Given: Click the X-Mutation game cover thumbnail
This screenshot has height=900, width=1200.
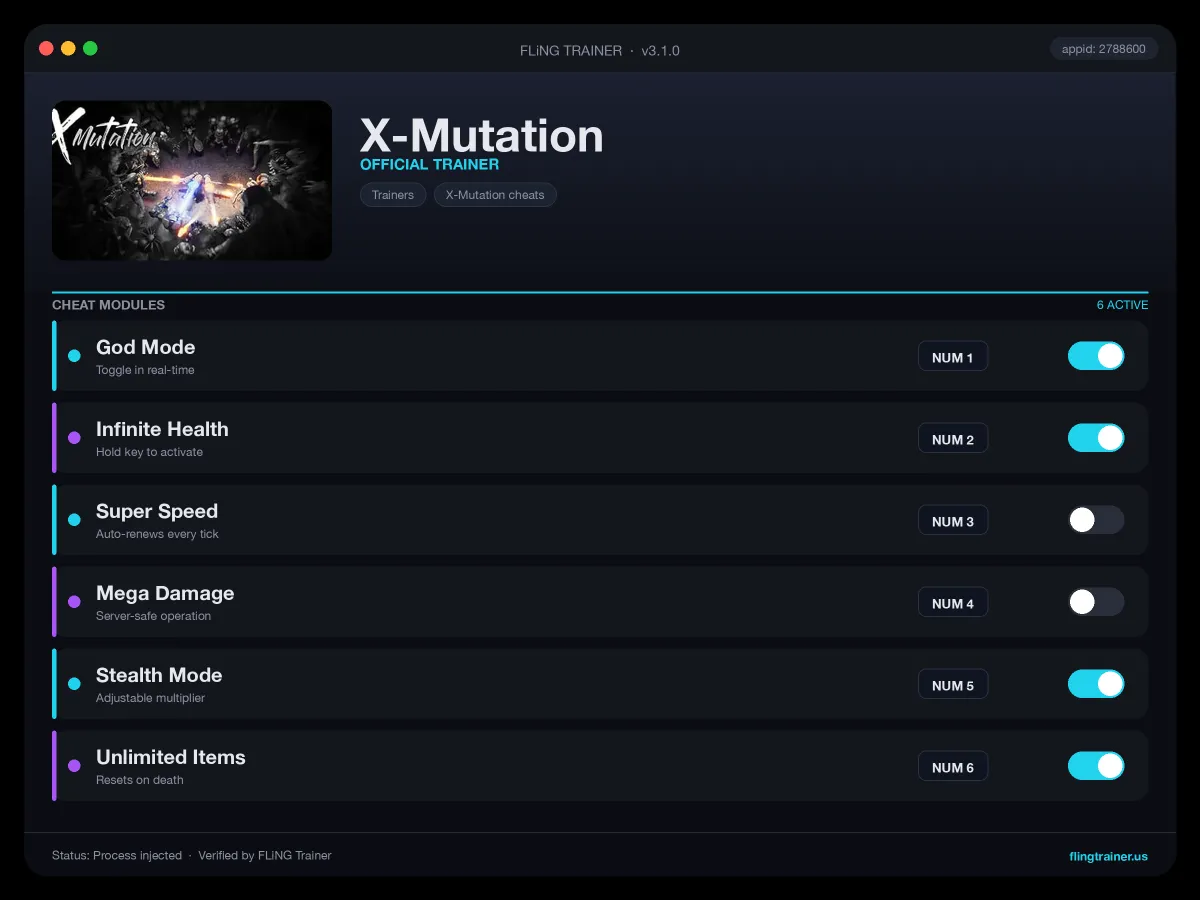Looking at the screenshot, I should click(192, 180).
